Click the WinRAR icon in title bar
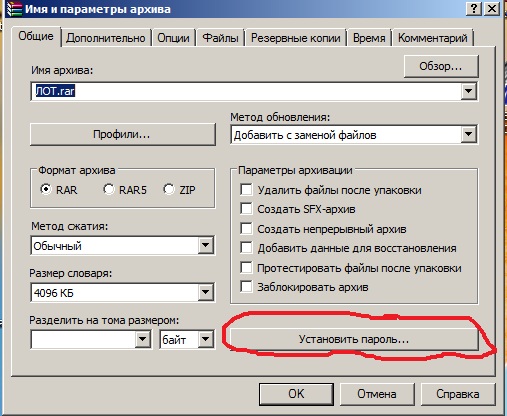Viewport: 507px width, 416px height. [14, 9]
